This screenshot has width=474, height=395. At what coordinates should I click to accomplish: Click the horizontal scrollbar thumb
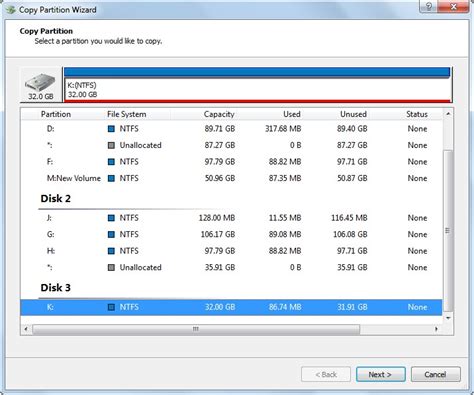(x=196, y=329)
